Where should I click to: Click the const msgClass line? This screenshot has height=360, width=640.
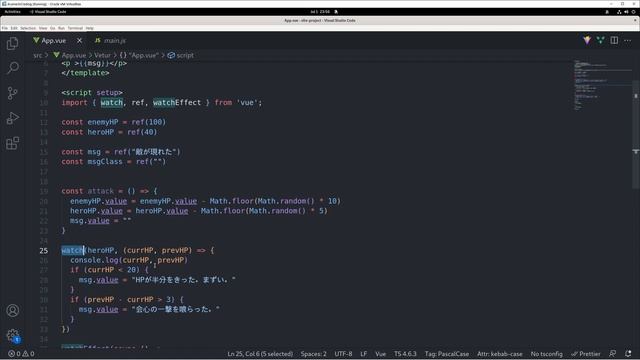tap(113, 162)
